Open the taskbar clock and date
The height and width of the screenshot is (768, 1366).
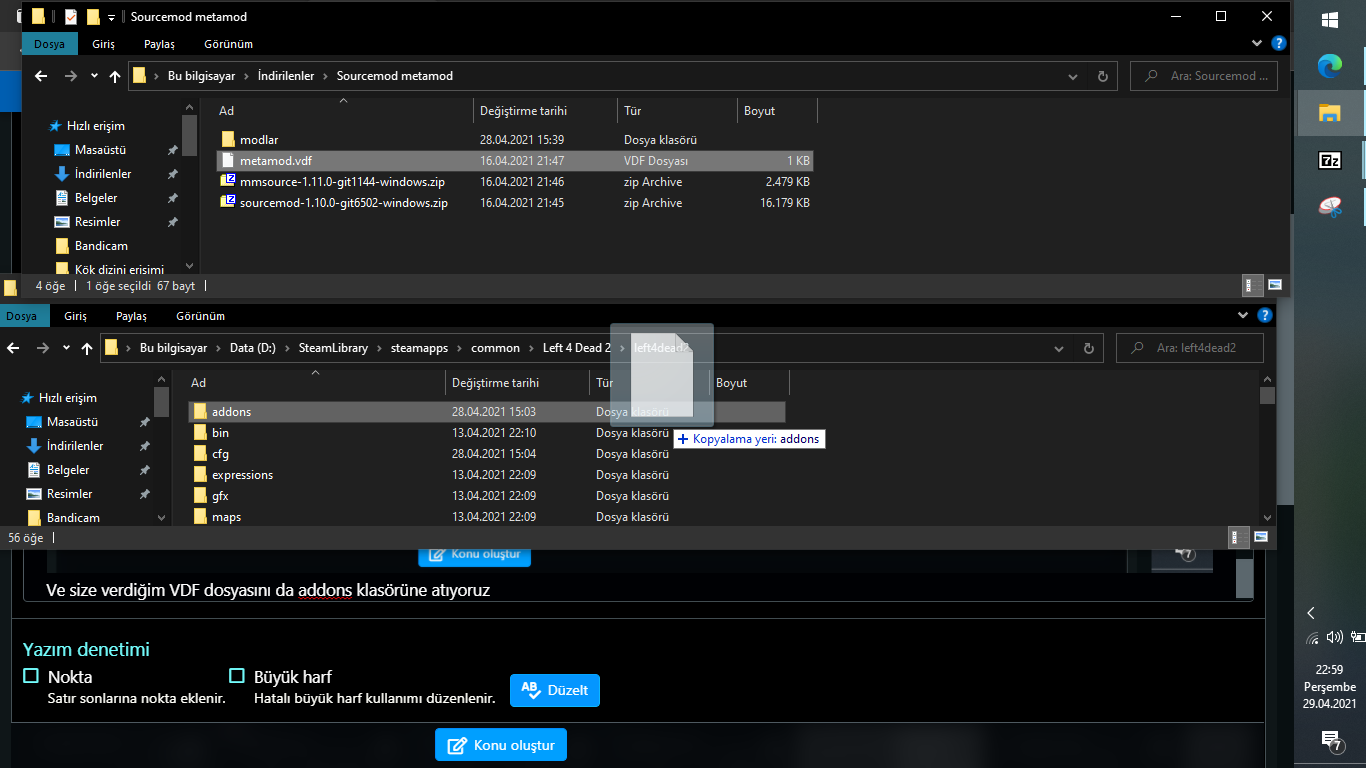coord(1329,687)
